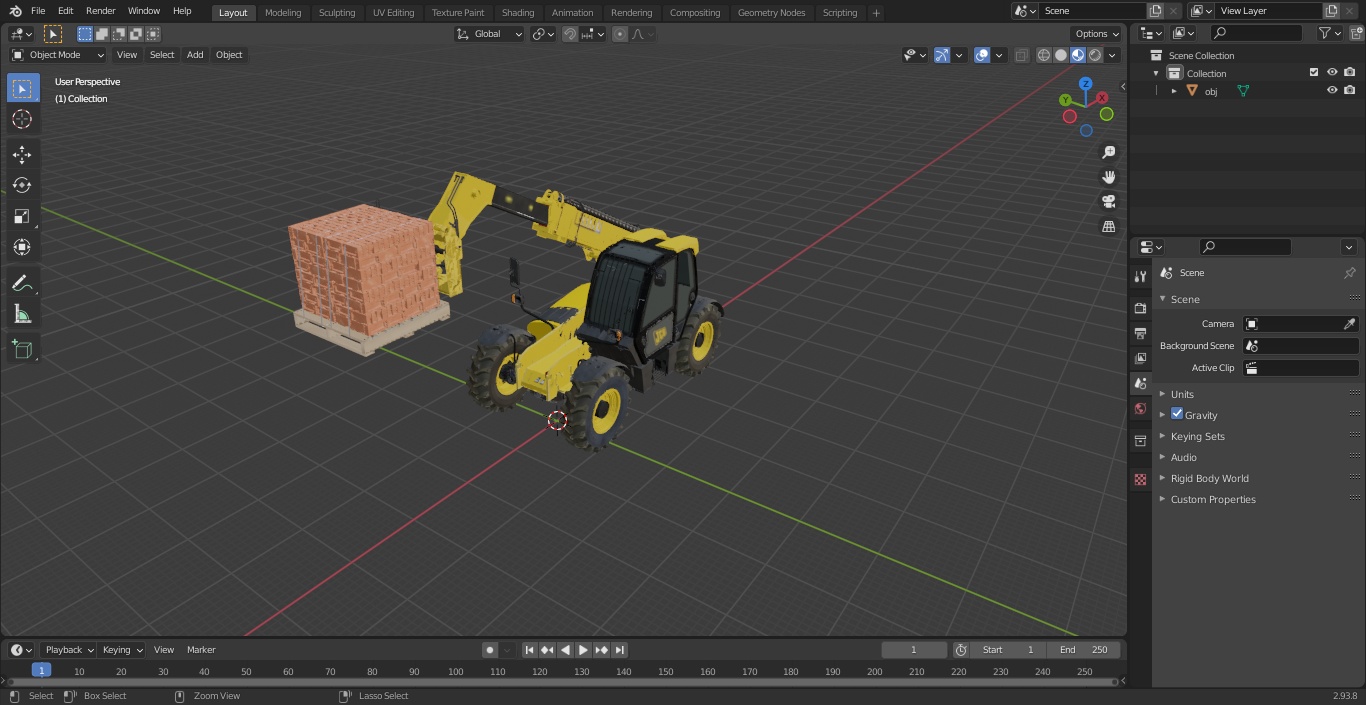The image size is (1366, 705).
Task: Switch to the Modeling workspace tab
Action: point(283,12)
